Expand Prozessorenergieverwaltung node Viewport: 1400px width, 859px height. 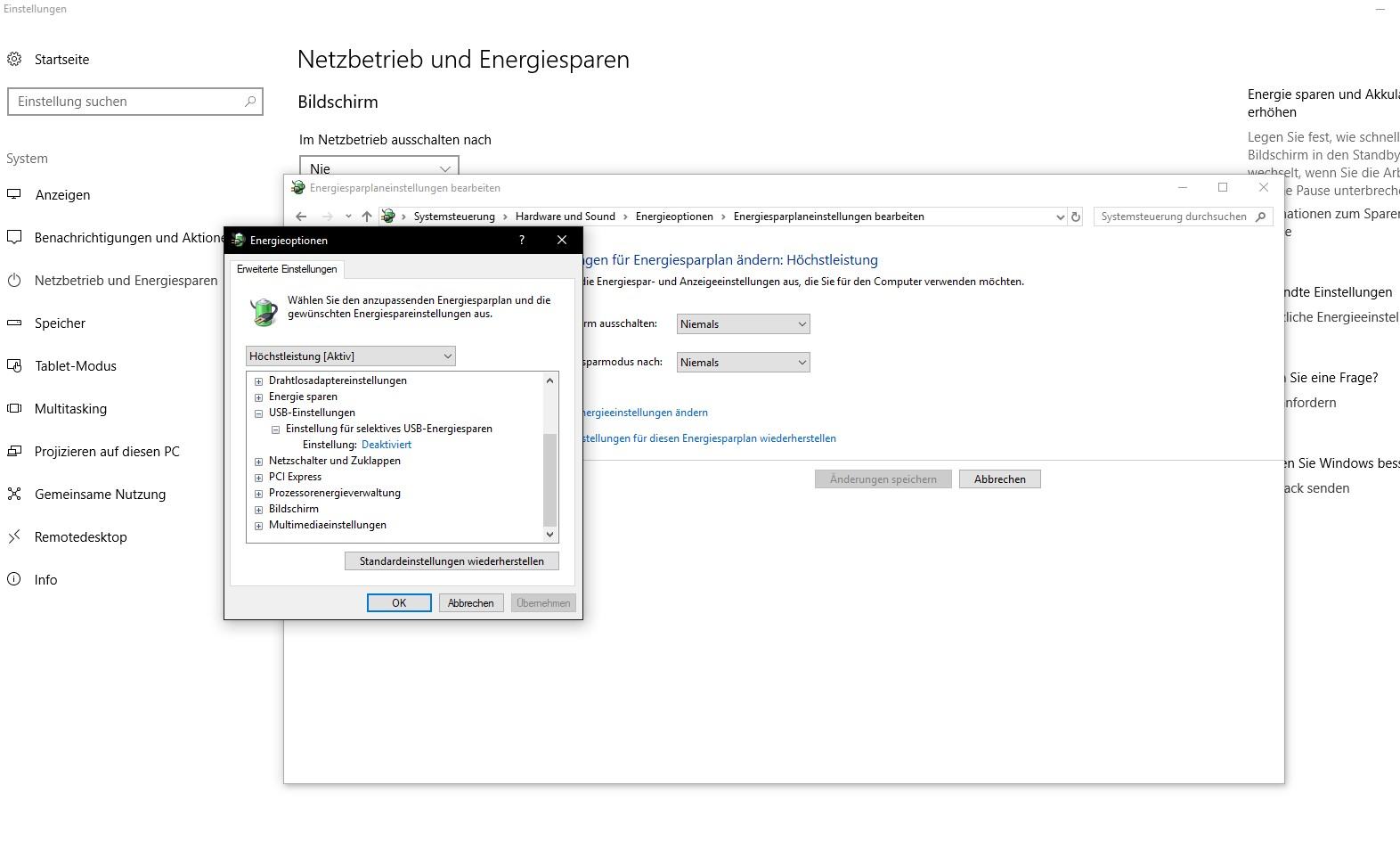pos(259,494)
